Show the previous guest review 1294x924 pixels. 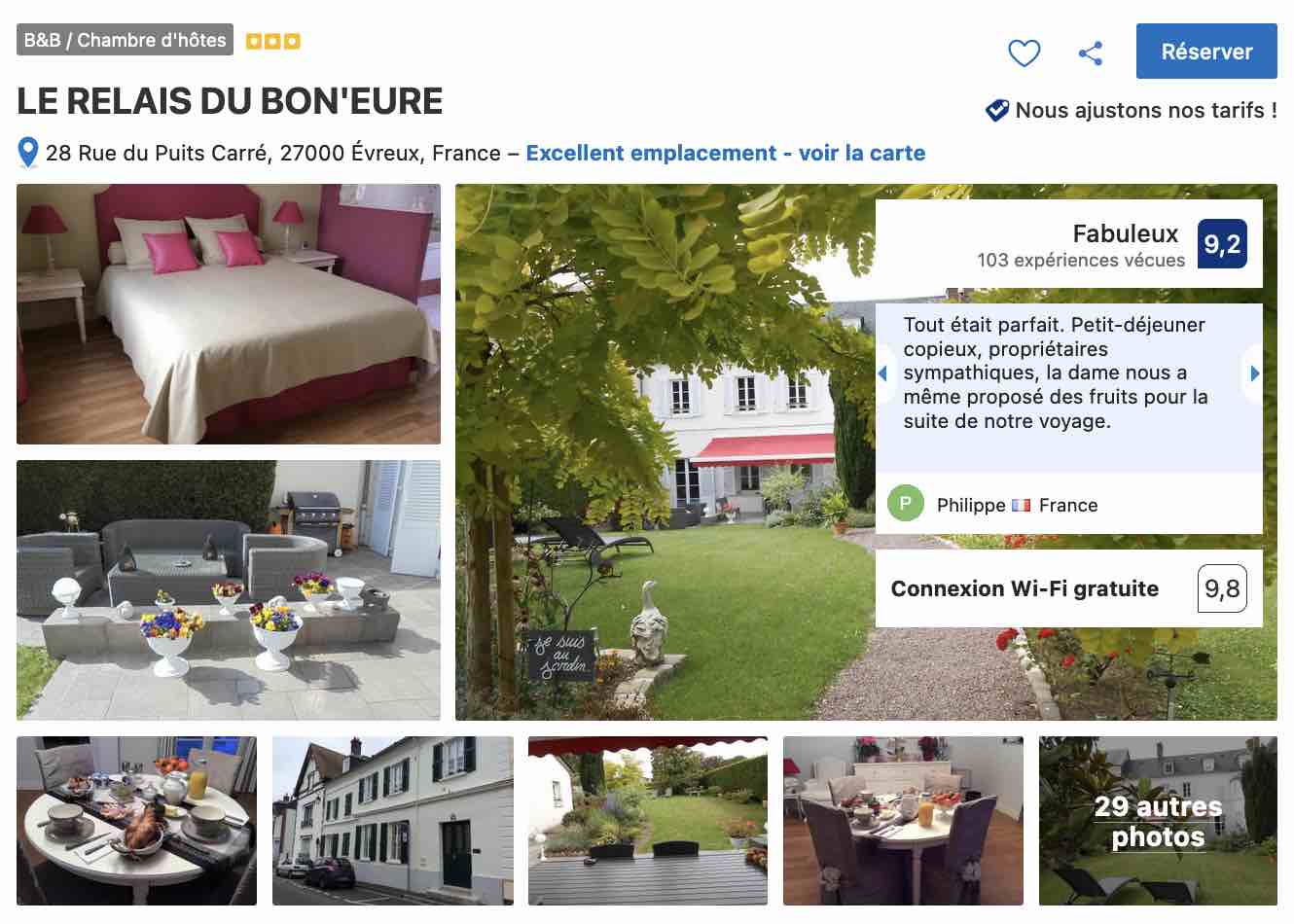click(883, 373)
